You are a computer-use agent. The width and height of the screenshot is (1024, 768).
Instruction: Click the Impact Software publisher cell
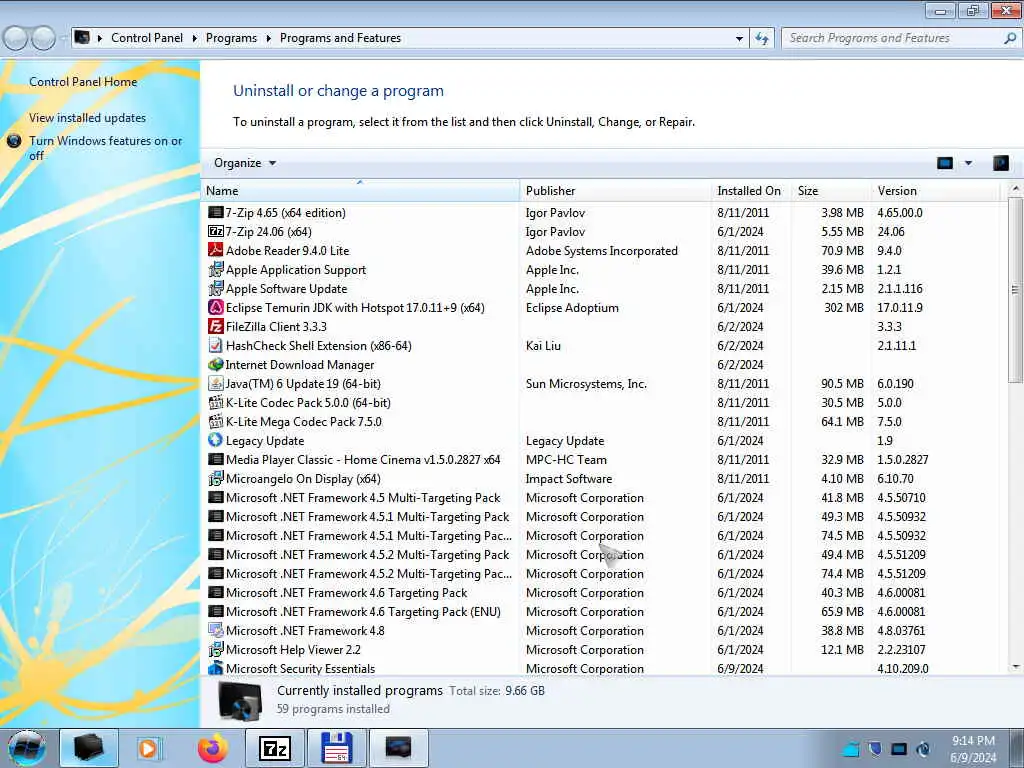point(569,479)
